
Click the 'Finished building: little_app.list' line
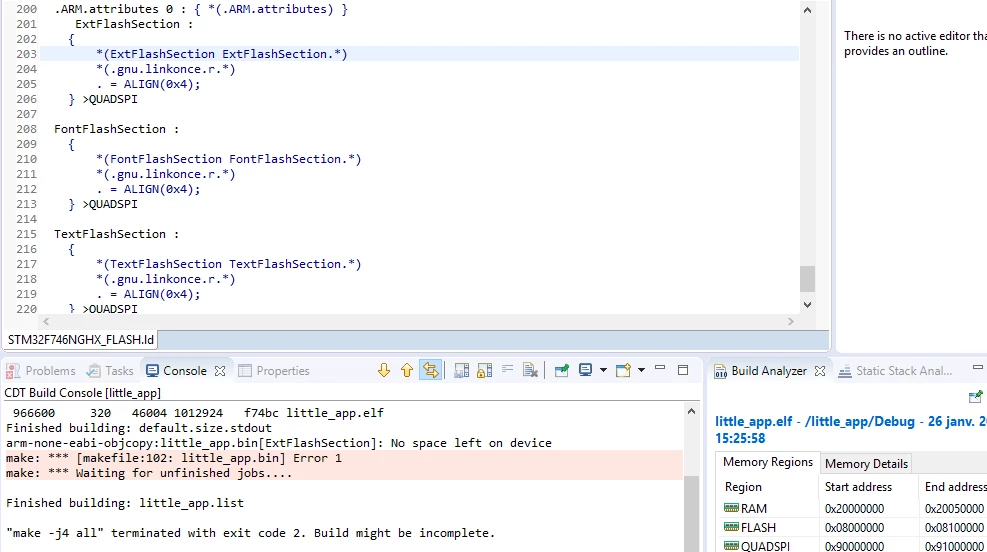pos(125,503)
